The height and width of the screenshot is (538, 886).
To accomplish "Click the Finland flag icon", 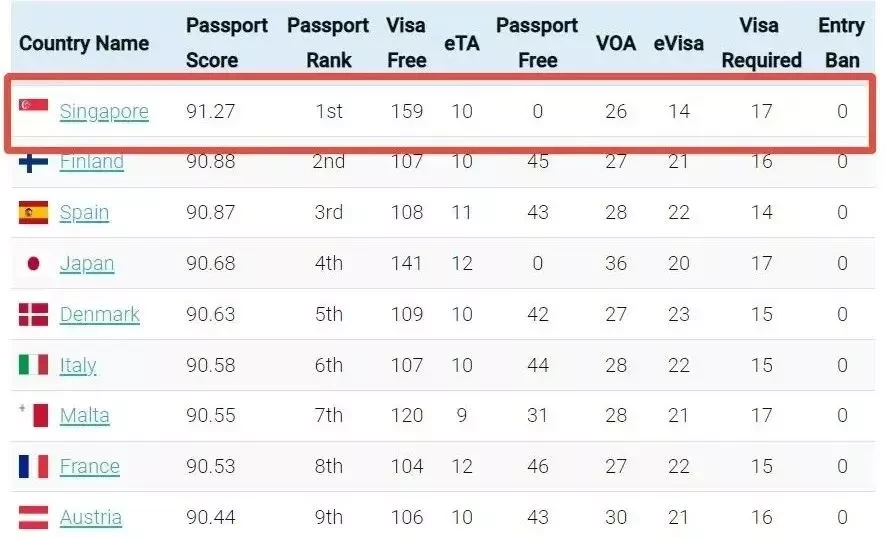I will pyautogui.click(x=33, y=162).
